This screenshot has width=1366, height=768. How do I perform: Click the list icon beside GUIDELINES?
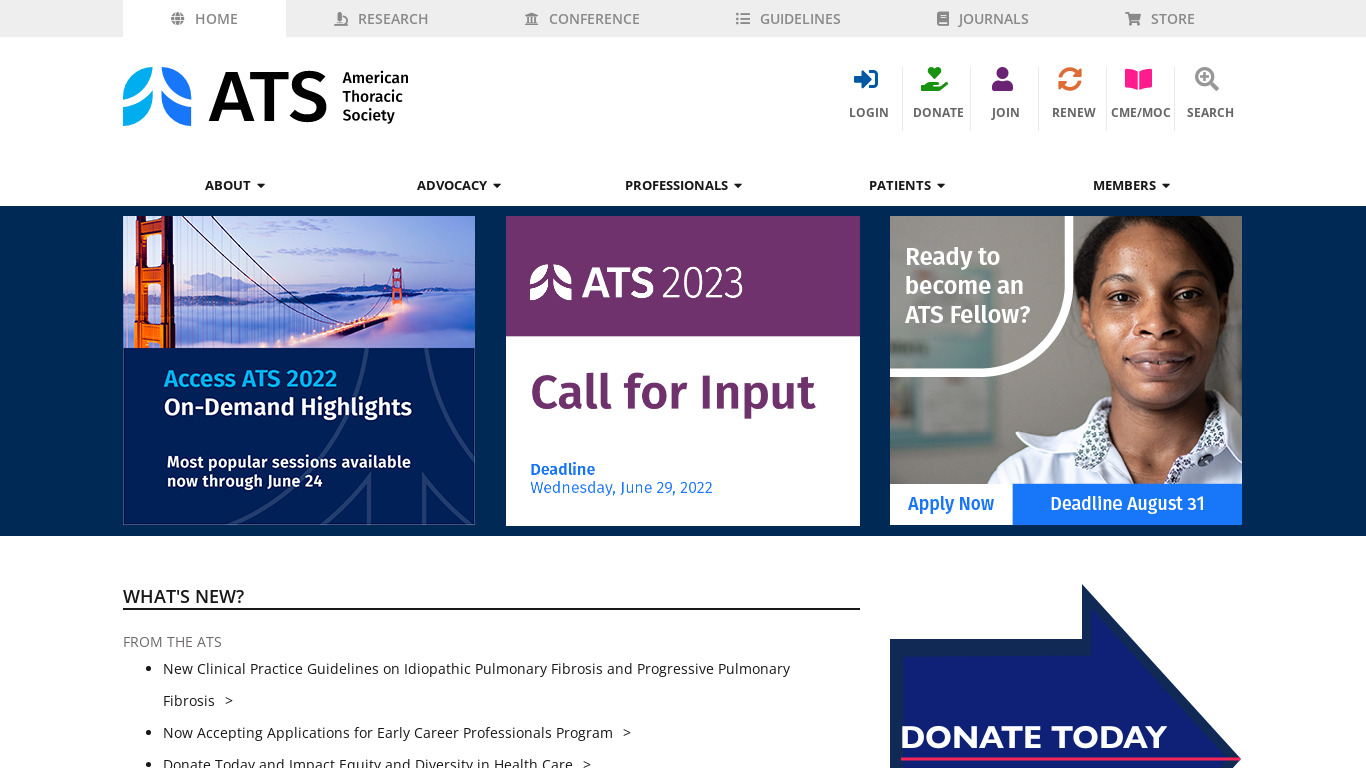(743, 19)
